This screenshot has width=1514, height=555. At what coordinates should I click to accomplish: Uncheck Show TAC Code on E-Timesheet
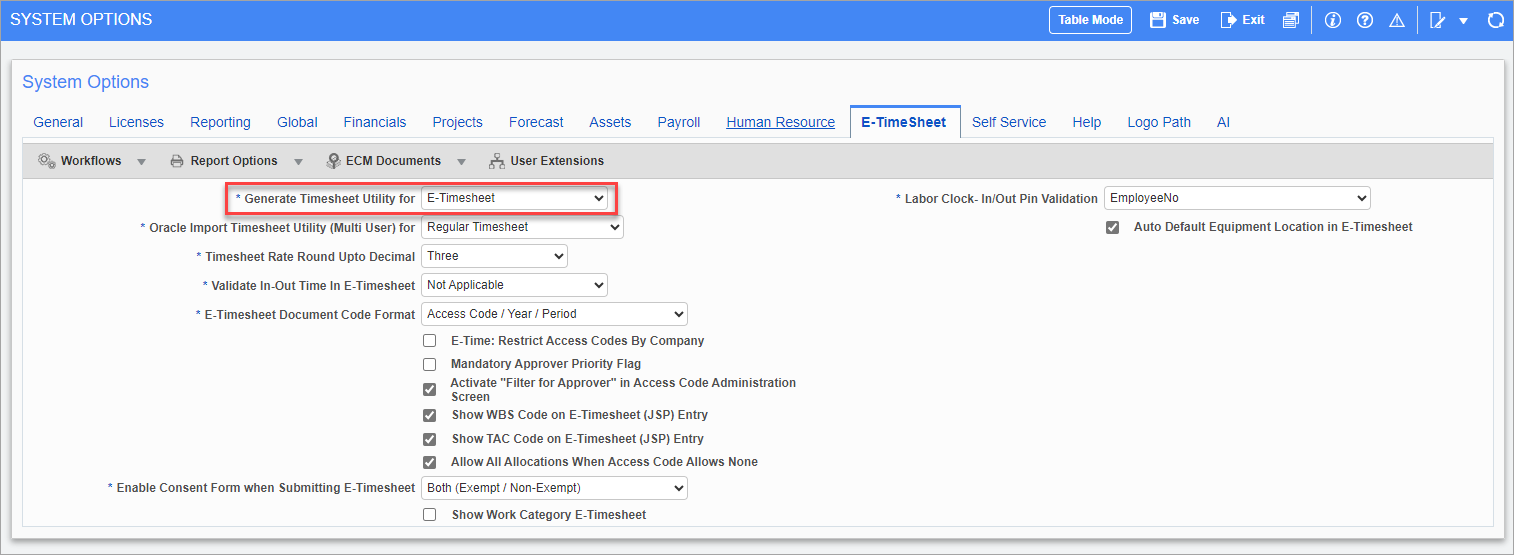coord(430,439)
